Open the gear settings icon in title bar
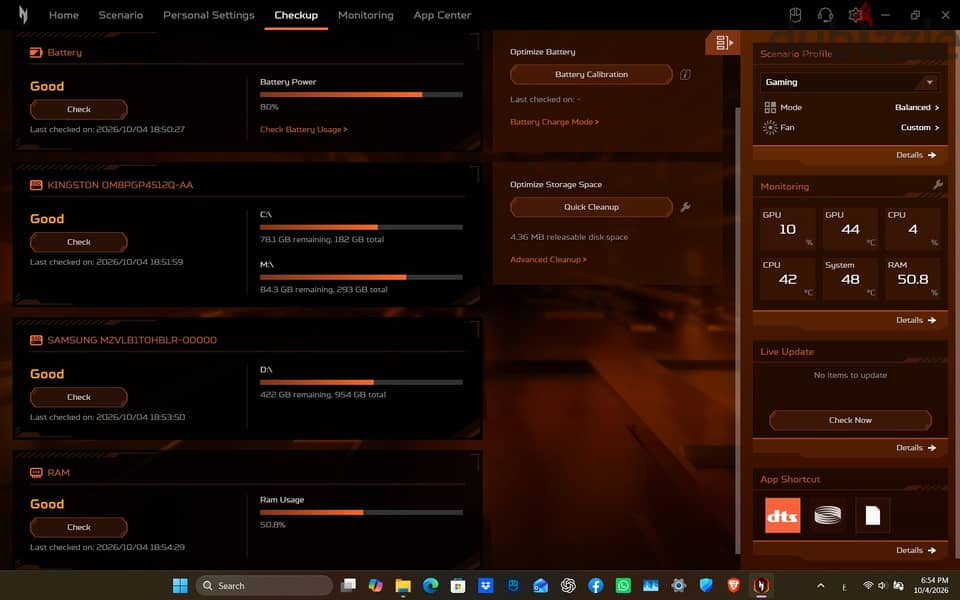The height and width of the screenshot is (600, 960). tap(855, 15)
